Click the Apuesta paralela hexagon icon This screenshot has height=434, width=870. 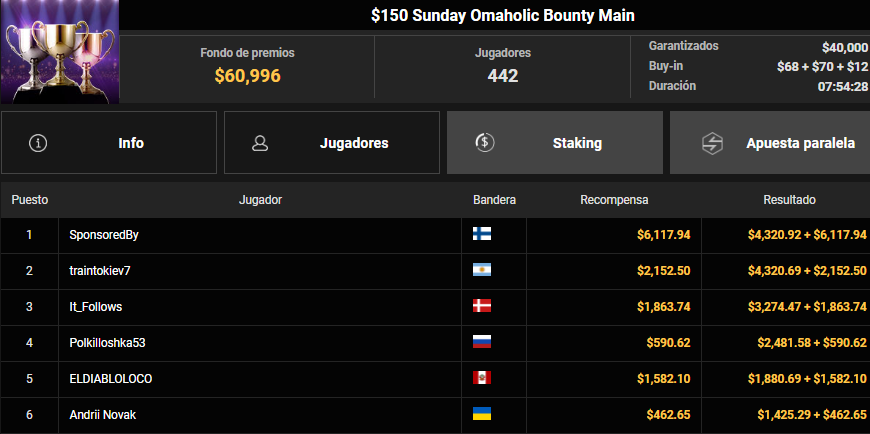click(712, 143)
